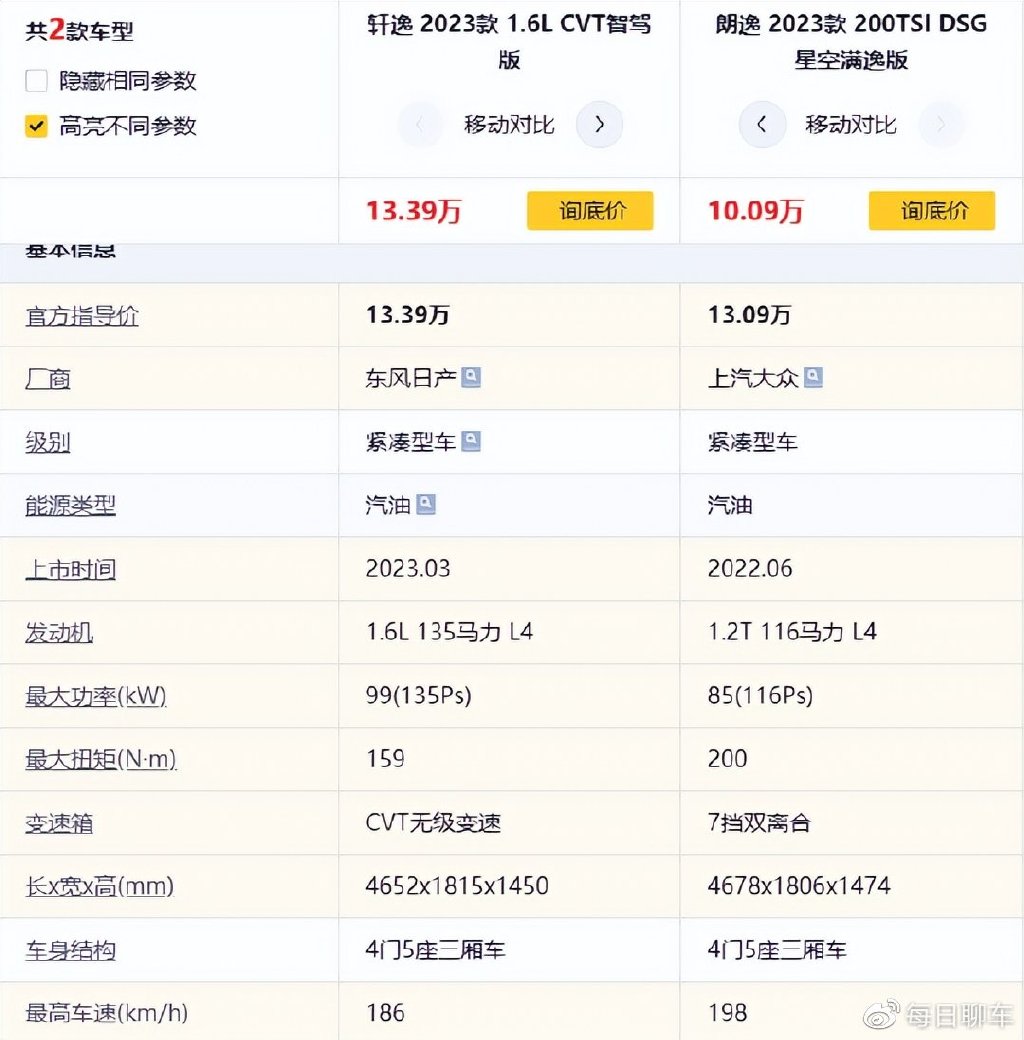Move 轩逸 column right with arrow
The height and width of the screenshot is (1040, 1024).
point(599,124)
